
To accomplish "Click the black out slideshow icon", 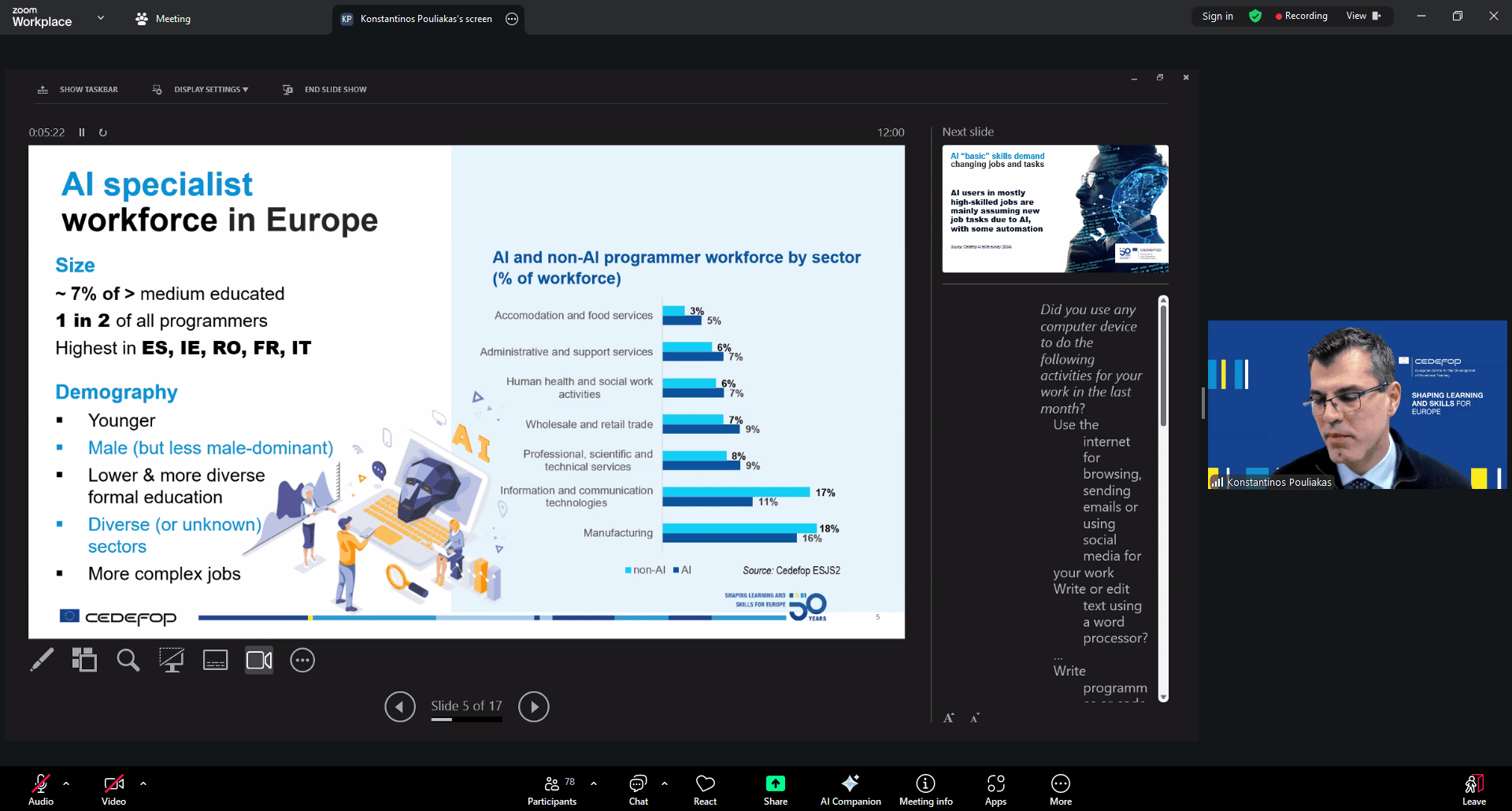I will tap(171, 660).
